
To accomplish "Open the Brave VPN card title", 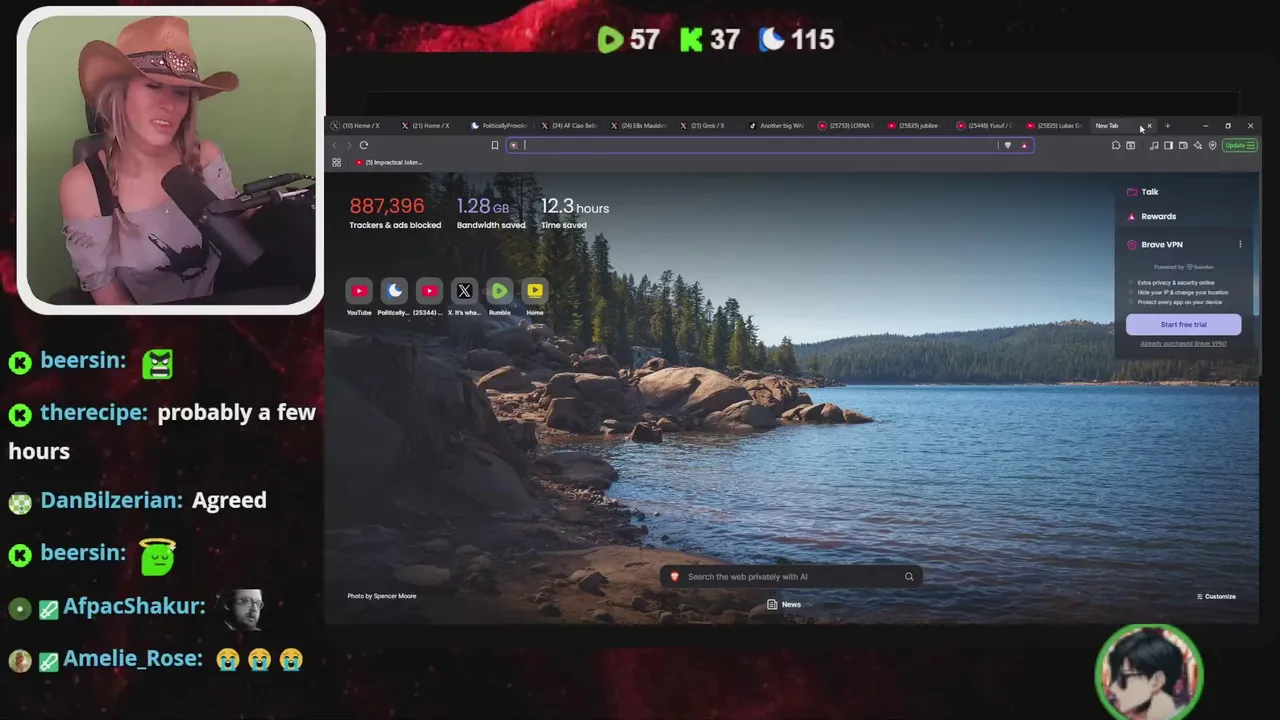I will coord(1162,244).
